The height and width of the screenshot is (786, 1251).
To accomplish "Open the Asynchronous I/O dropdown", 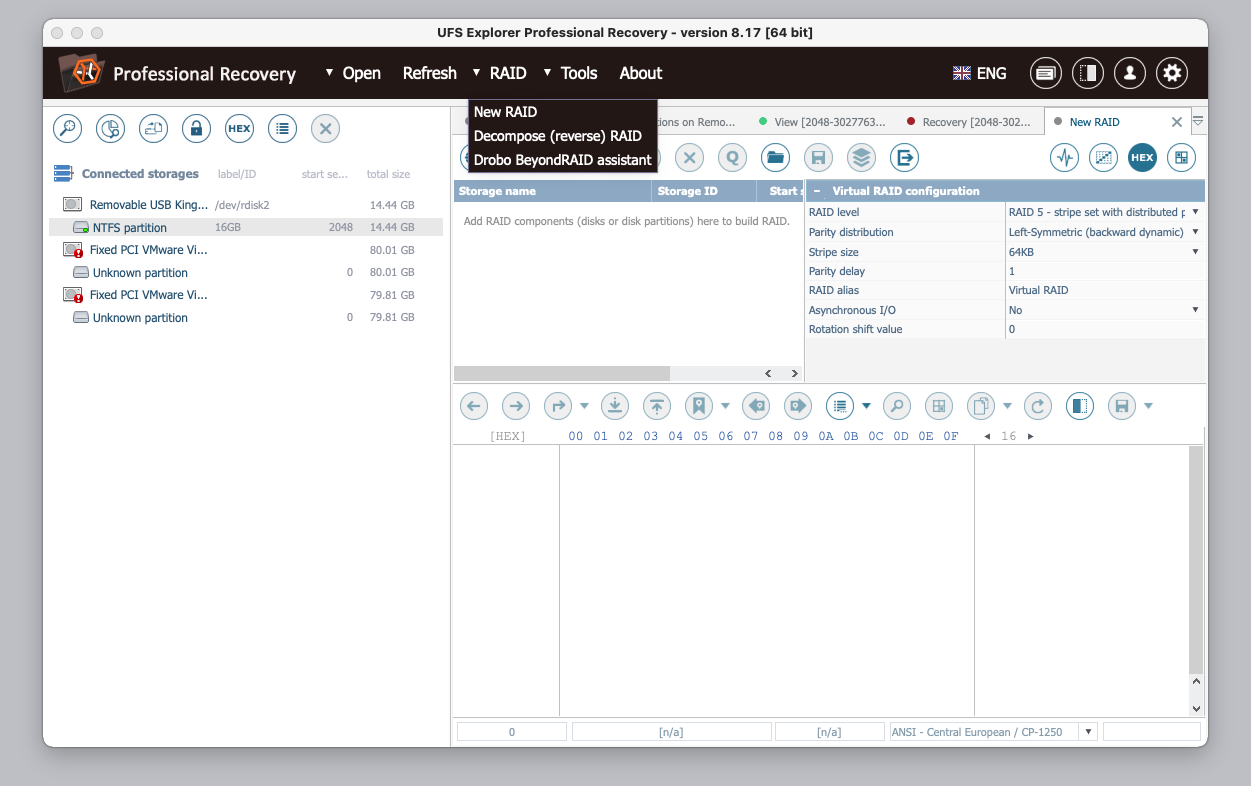I will (x=1195, y=310).
